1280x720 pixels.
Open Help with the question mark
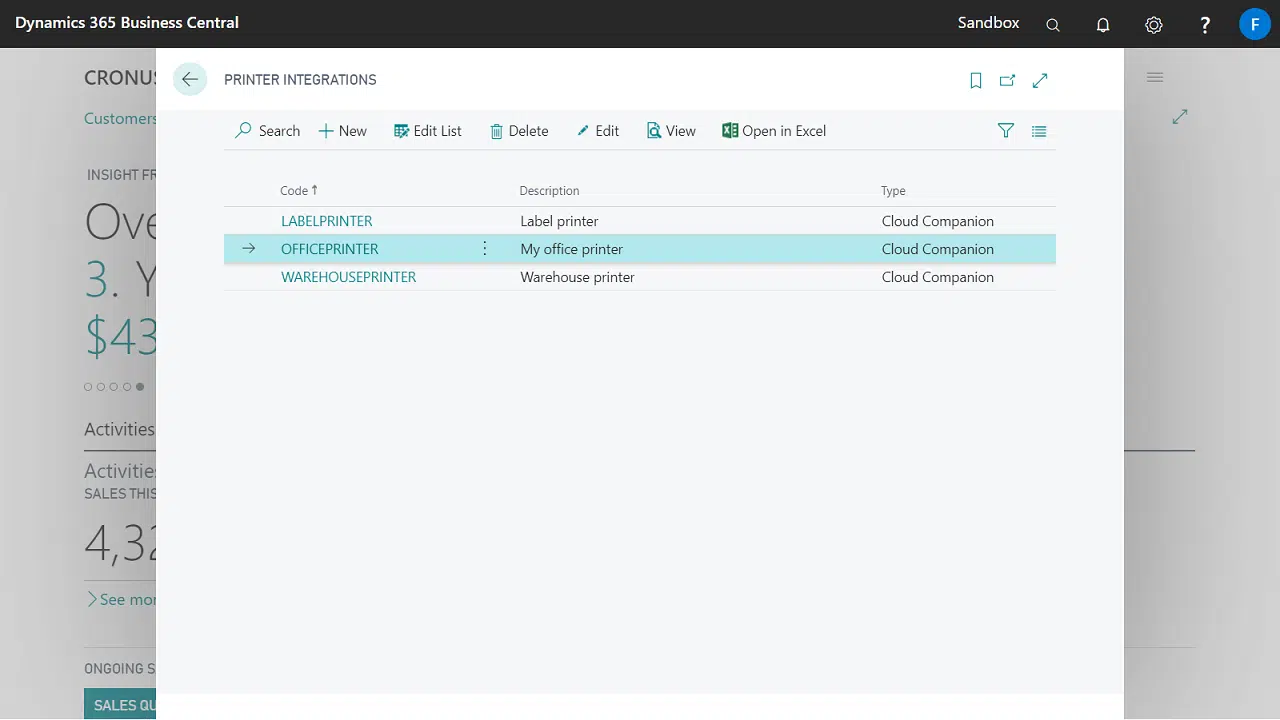[1205, 24]
